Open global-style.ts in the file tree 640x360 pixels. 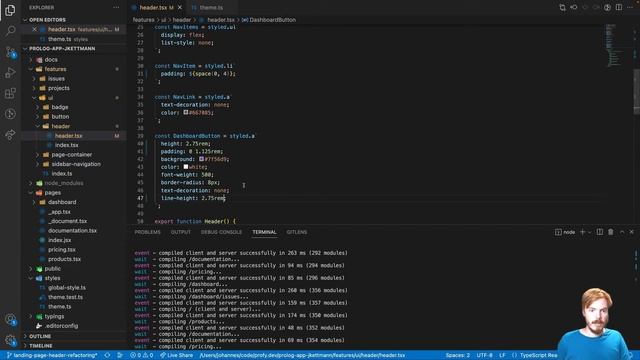coord(67,288)
